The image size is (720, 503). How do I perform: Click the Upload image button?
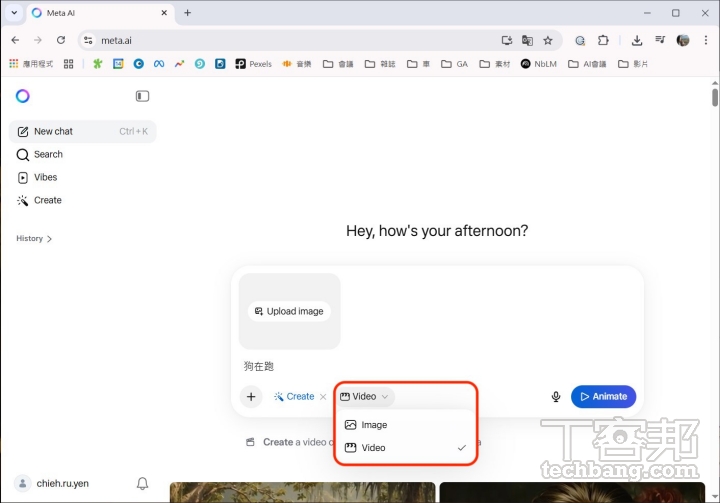click(x=289, y=311)
